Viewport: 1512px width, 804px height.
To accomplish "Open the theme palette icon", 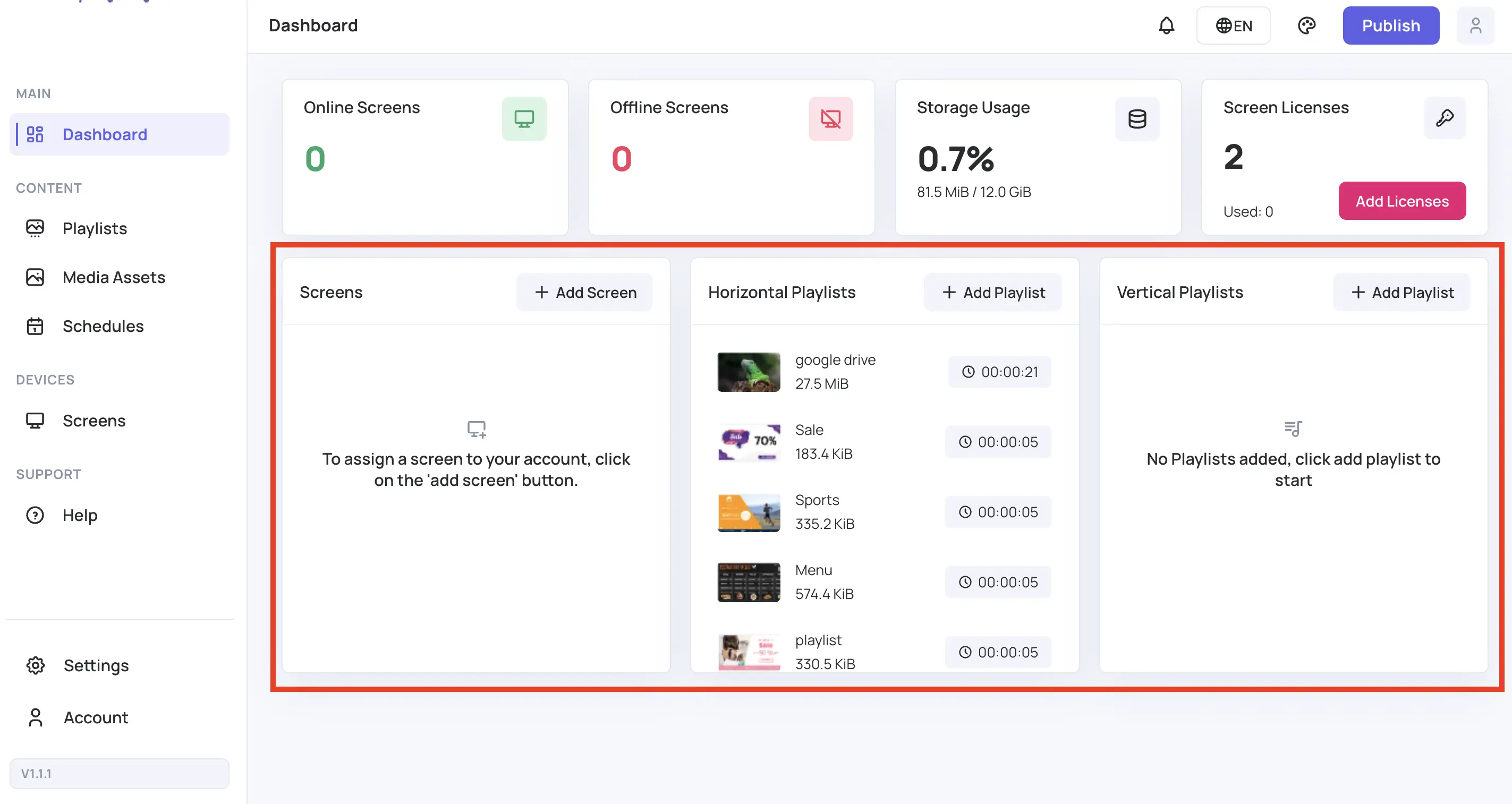I will click(x=1306, y=25).
